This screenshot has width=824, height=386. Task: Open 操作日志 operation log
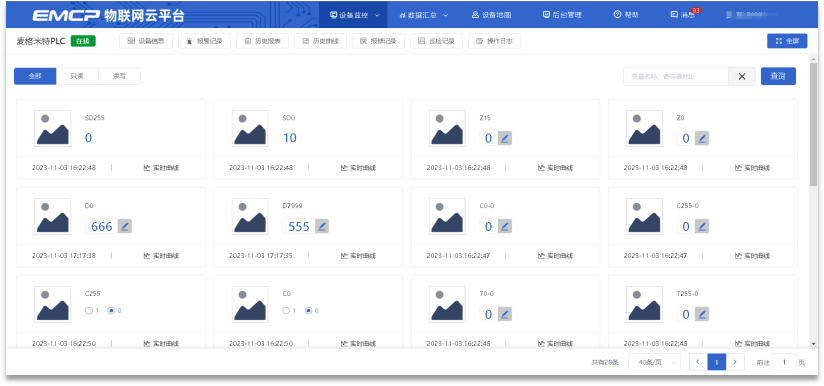click(495, 41)
